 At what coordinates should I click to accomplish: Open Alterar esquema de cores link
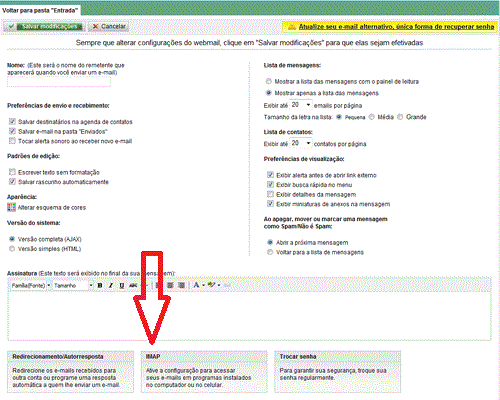[x=52, y=208]
